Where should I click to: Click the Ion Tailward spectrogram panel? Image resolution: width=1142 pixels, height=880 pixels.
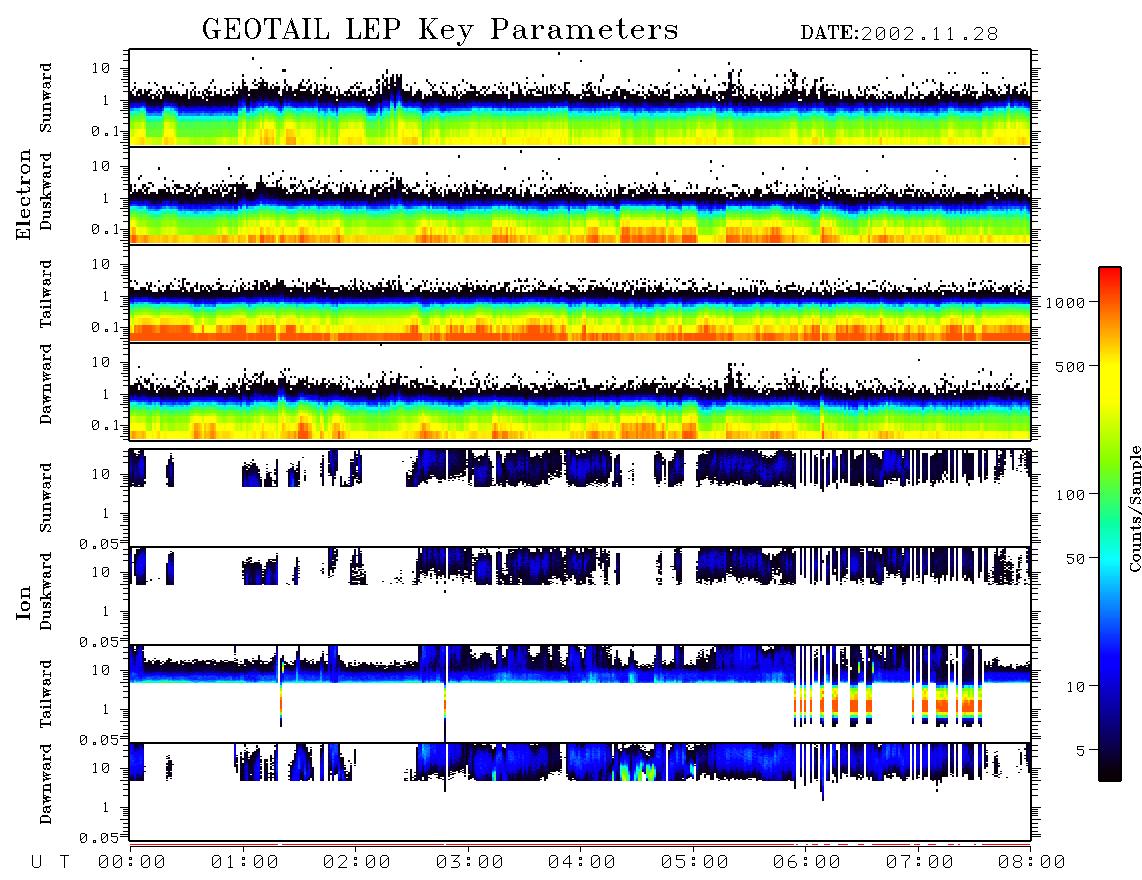[580, 694]
